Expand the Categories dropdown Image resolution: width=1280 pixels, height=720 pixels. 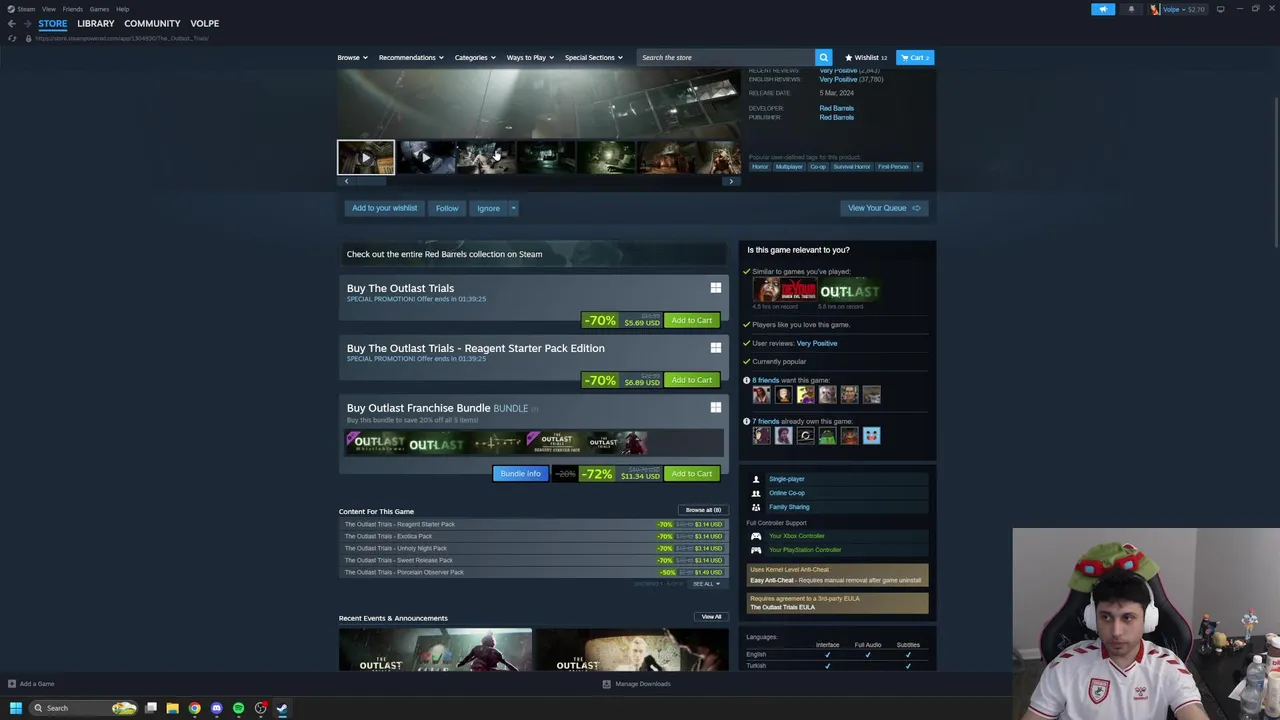click(475, 57)
